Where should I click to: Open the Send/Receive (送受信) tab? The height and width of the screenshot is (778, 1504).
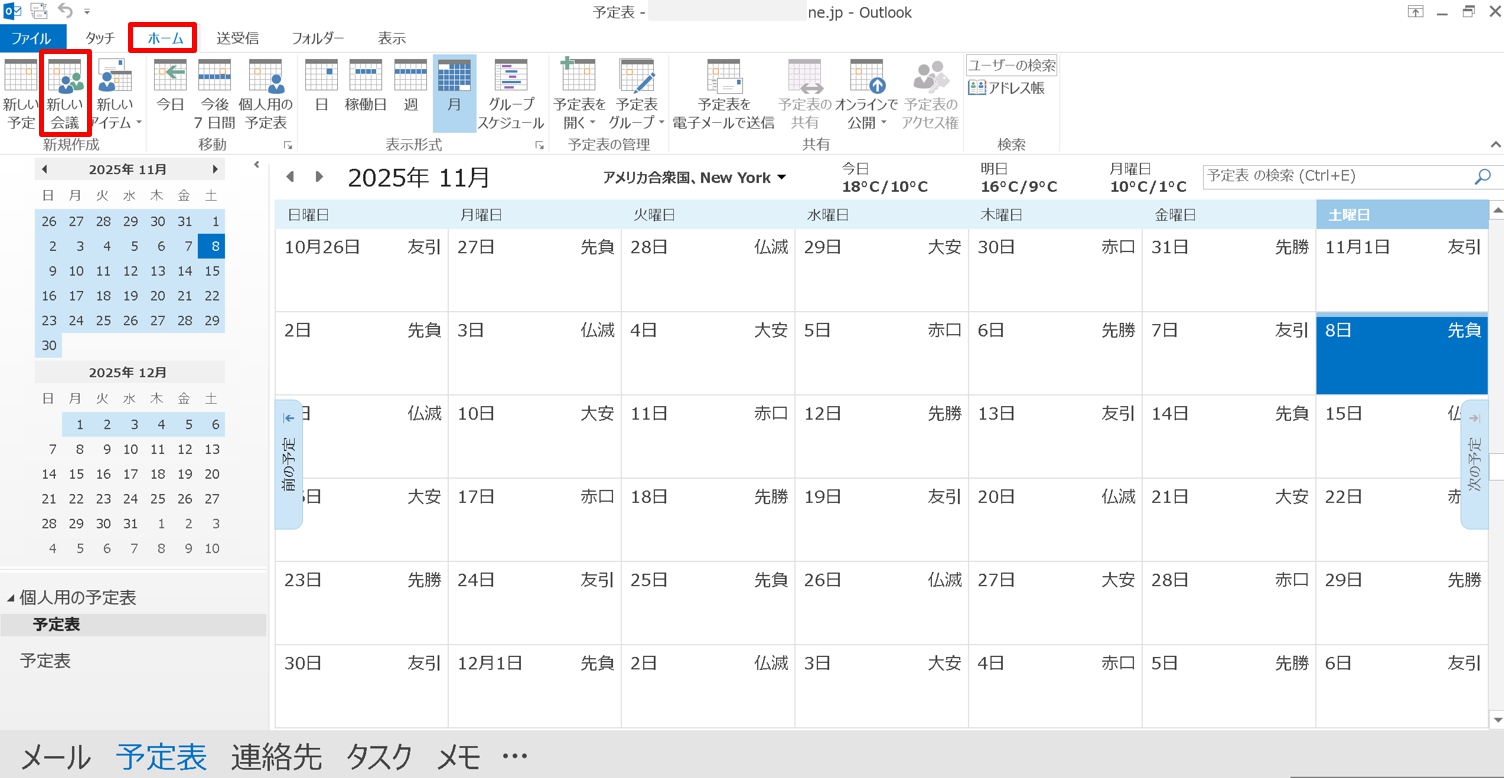coord(237,38)
